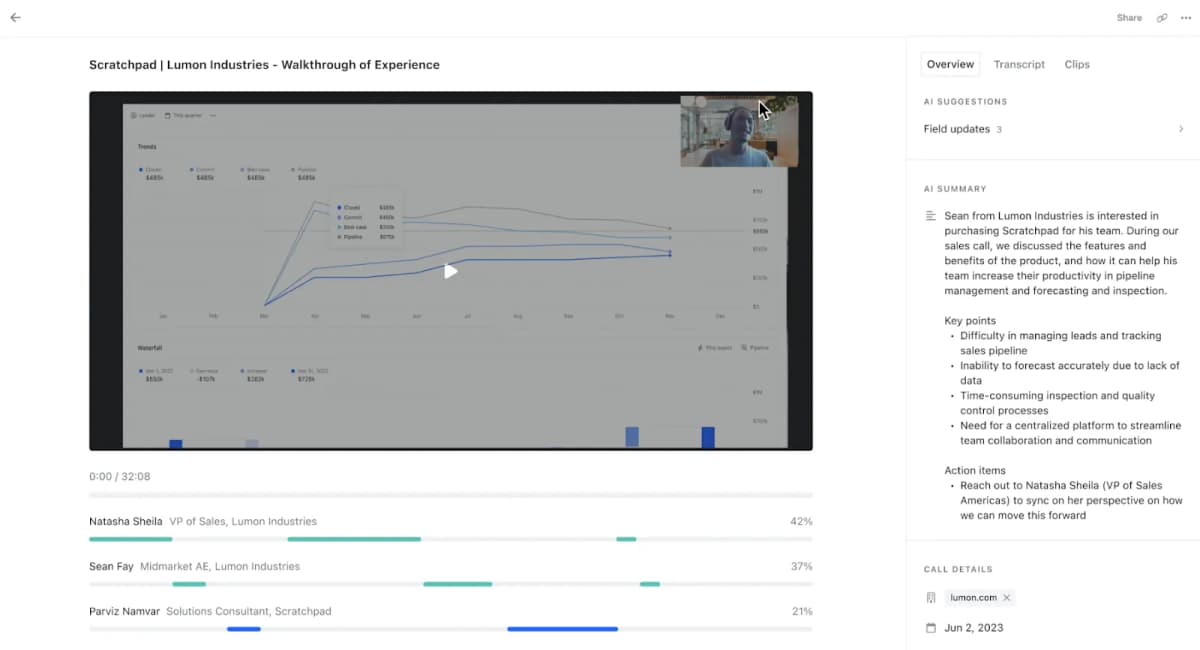
Task: Play the call recording video
Action: [451, 271]
